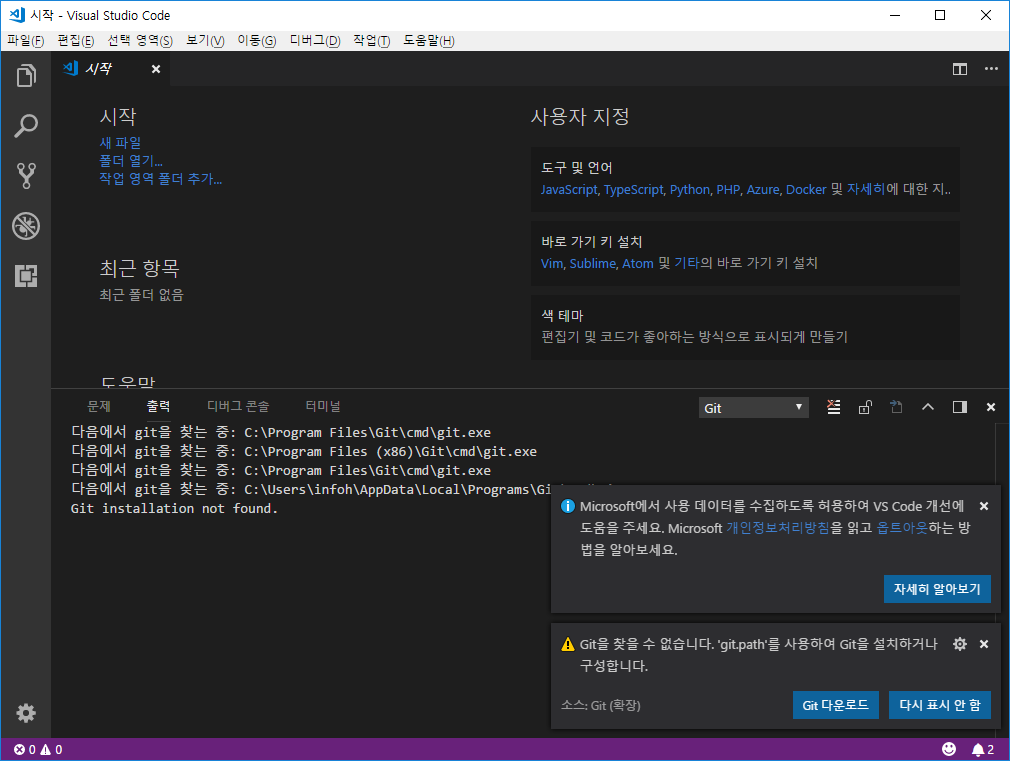Click the errors and warnings count in status bar

[38, 749]
